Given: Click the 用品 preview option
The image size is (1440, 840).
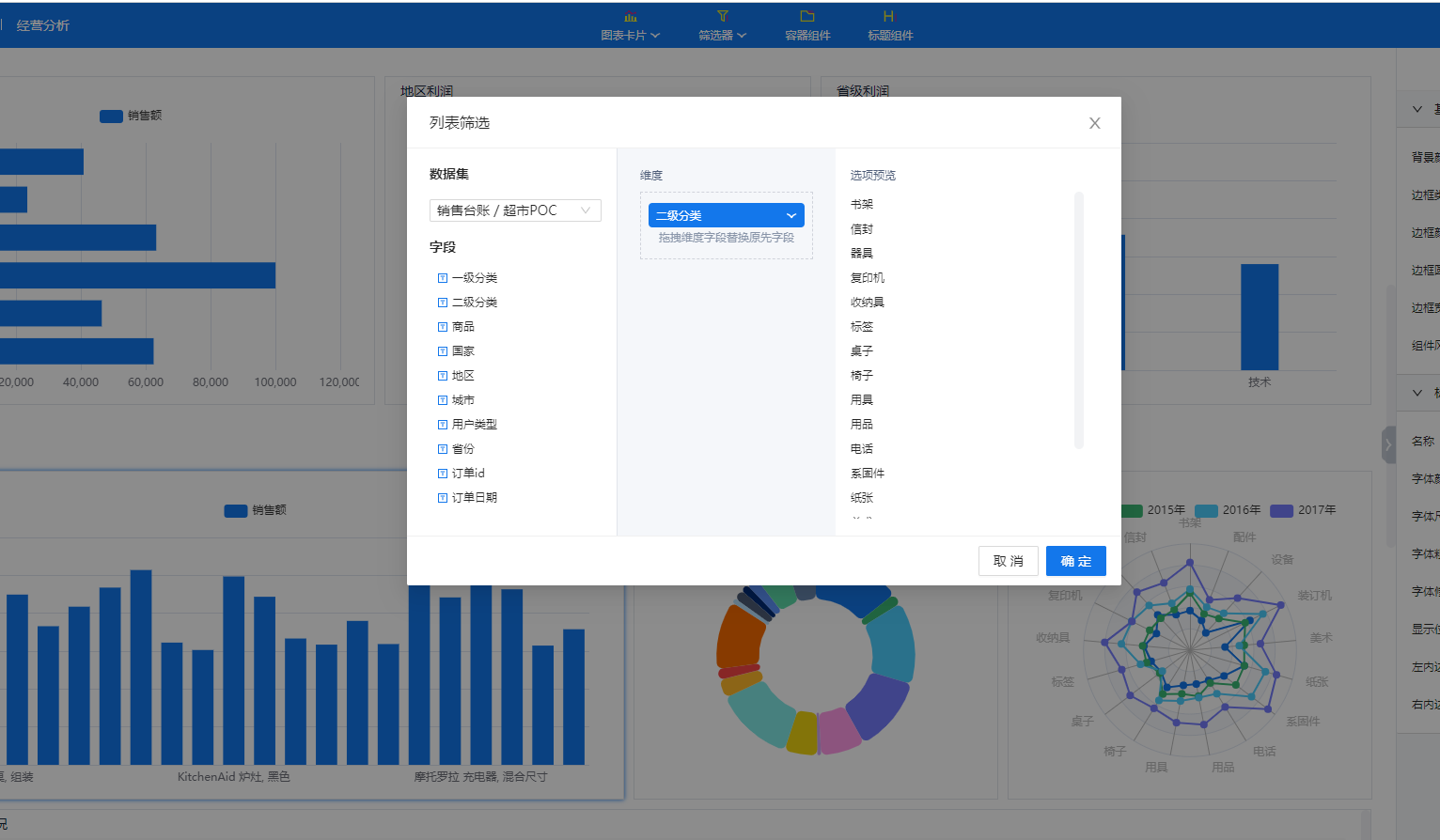Looking at the screenshot, I should (862, 424).
